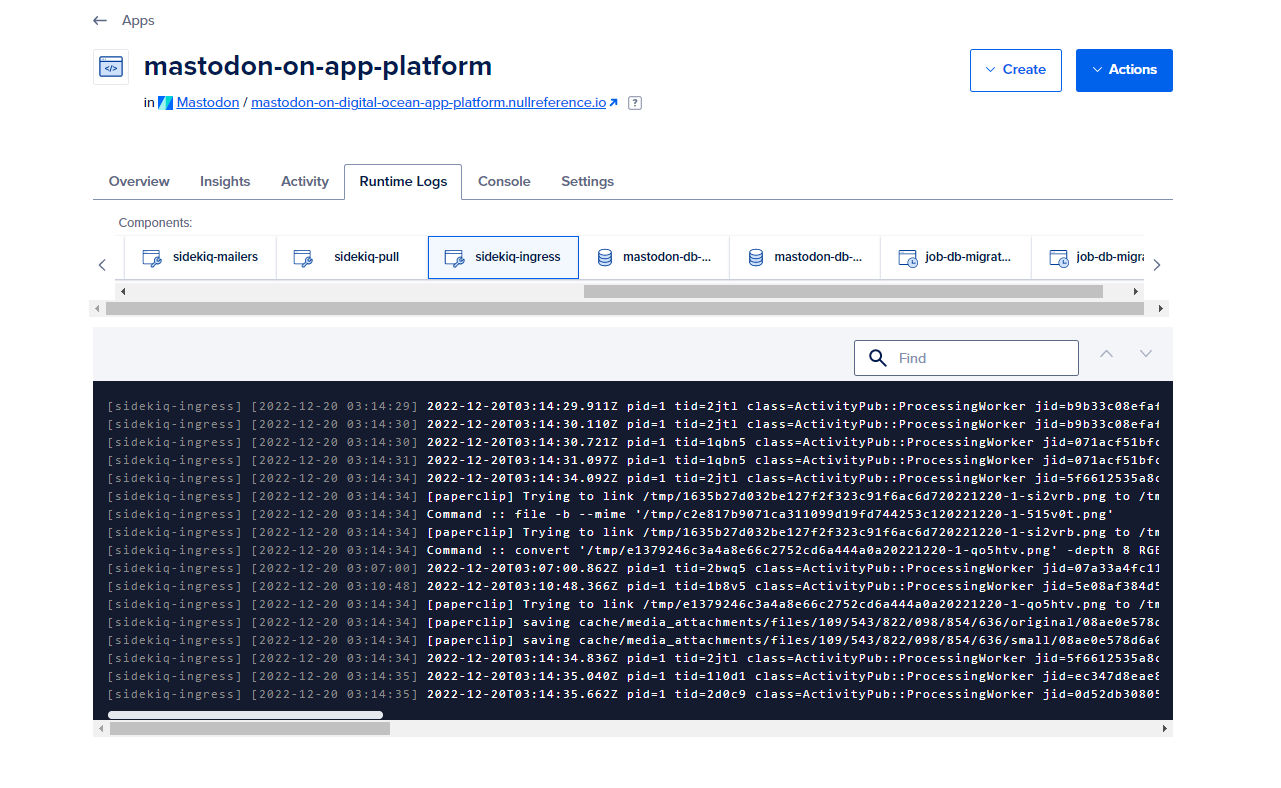Image resolution: width=1281 pixels, height=788 pixels.
Task: Click the app code icon beside the title
Action: pyautogui.click(x=111, y=67)
